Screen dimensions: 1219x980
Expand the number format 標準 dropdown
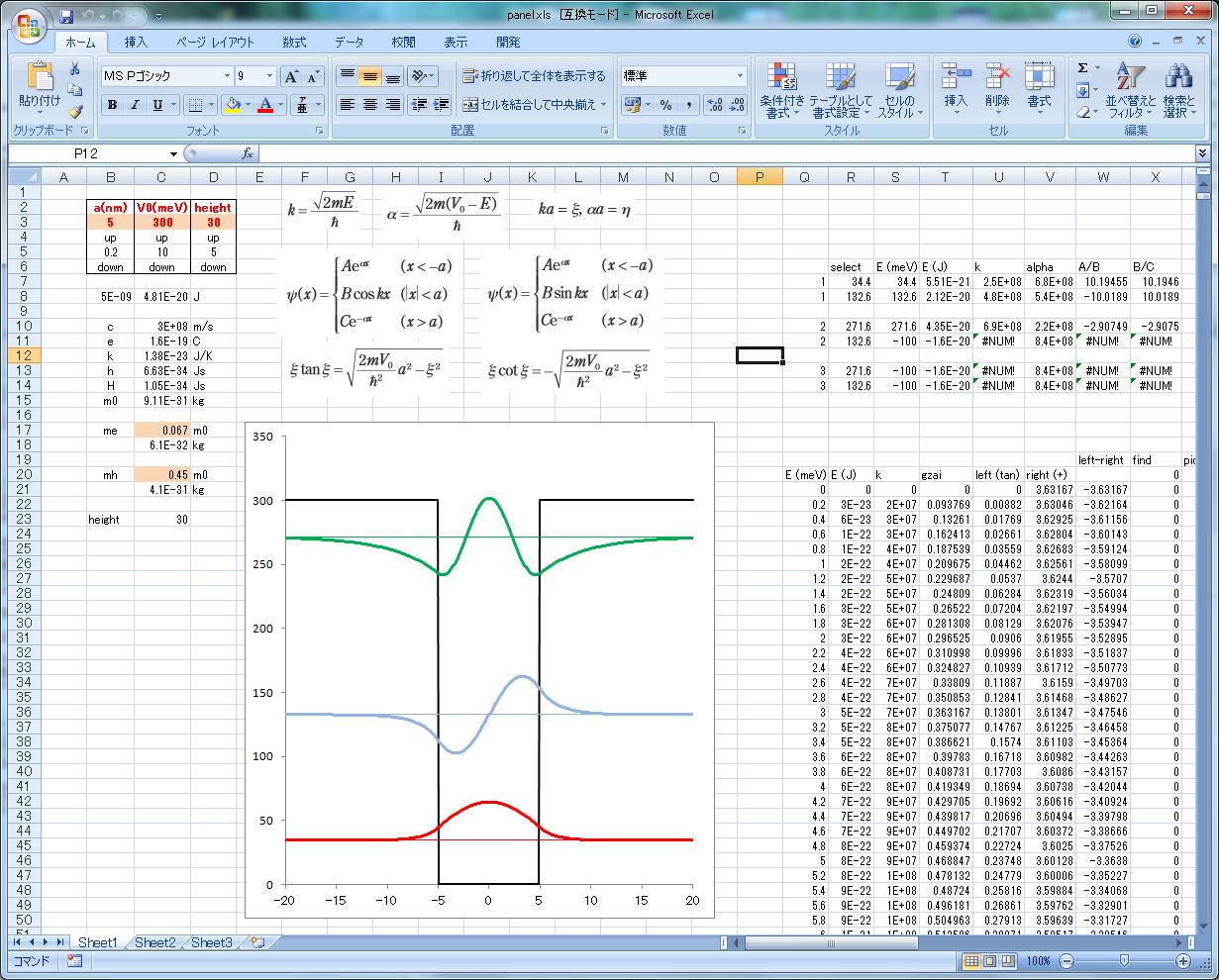pos(740,76)
